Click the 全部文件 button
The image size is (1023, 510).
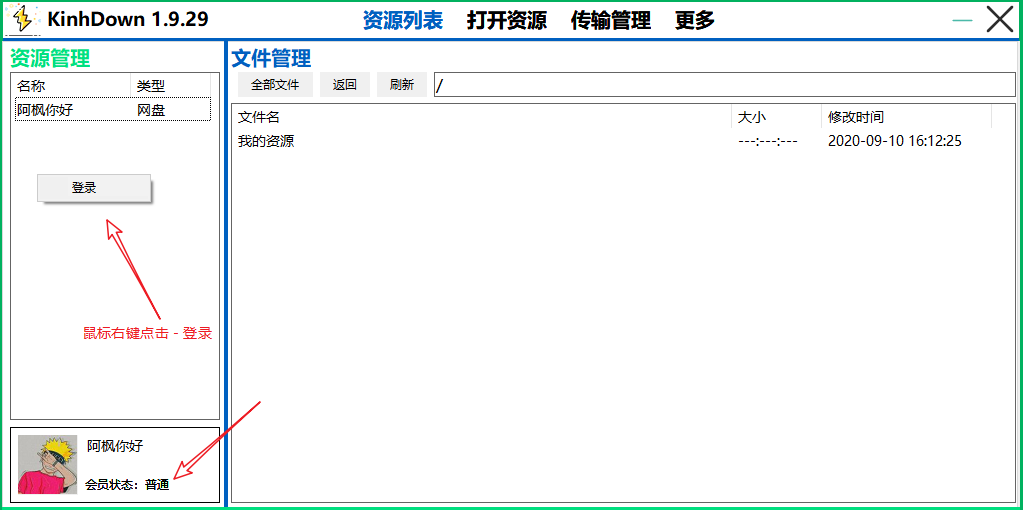(275, 85)
